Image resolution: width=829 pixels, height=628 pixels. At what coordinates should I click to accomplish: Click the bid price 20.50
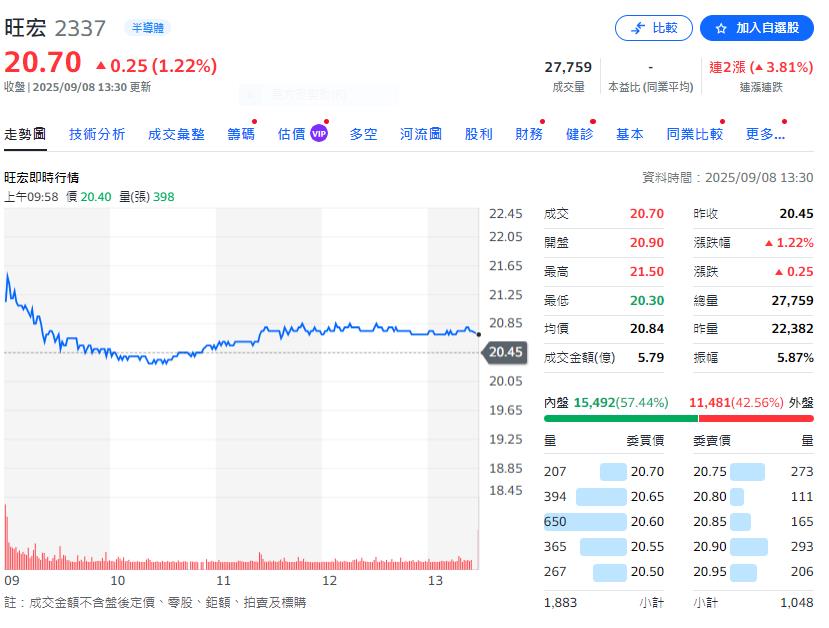pyautogui.click(x=647, y=572)
